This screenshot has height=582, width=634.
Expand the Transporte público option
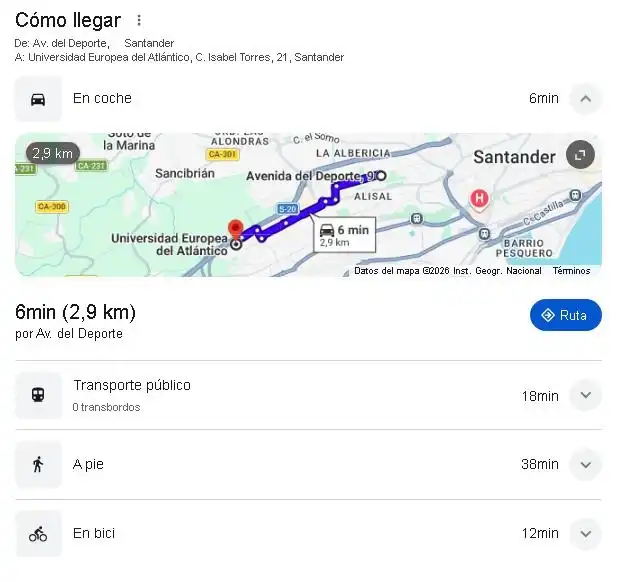(x=585, y=395)
